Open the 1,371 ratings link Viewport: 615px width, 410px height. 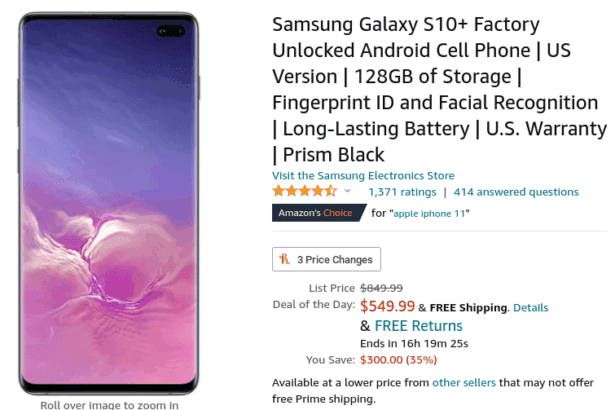(x=402, y=191)
